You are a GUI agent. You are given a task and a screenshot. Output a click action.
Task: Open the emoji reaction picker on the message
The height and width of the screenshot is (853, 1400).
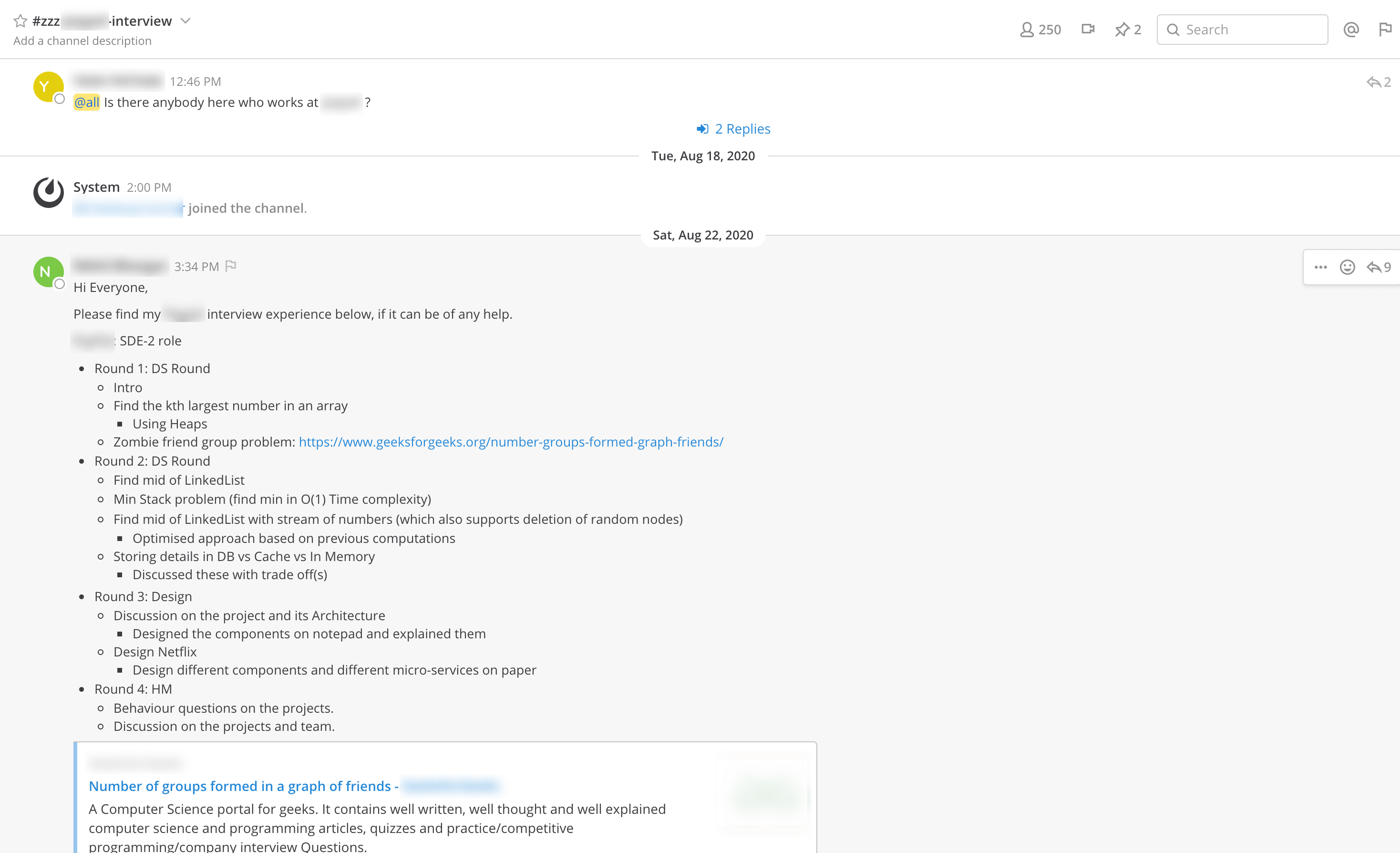point(1347,267)
